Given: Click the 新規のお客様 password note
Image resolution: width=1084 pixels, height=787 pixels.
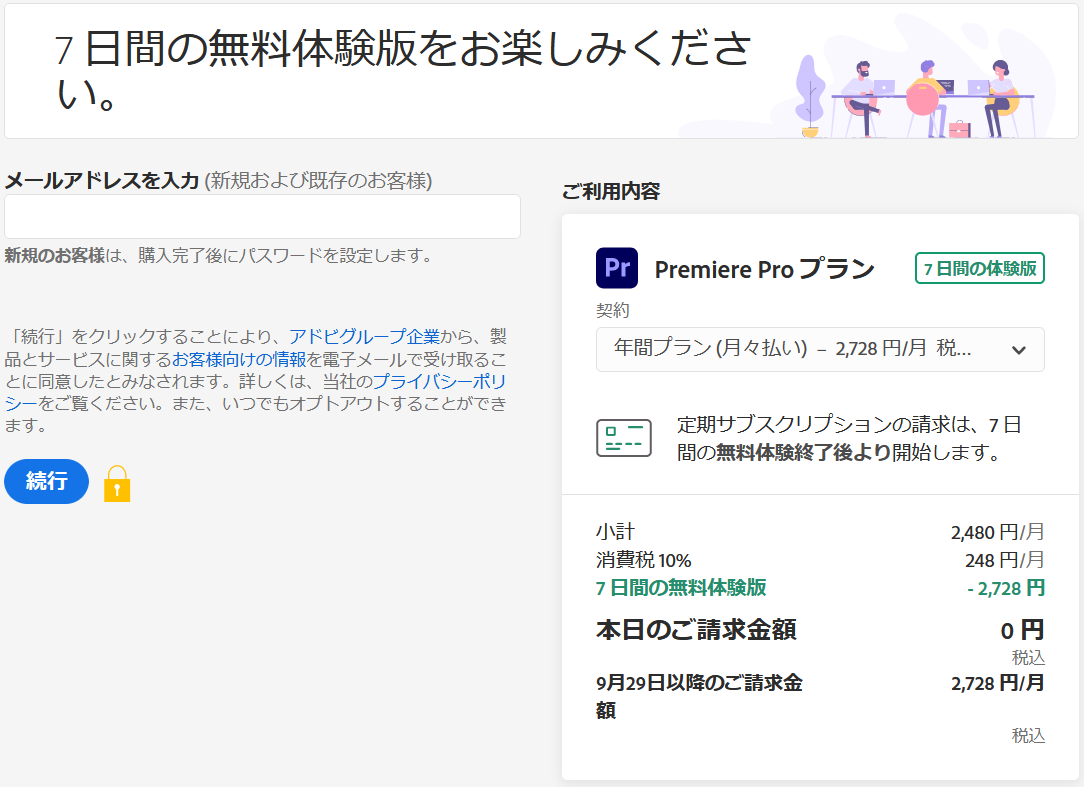Looking at the screenshot, I should [221, 256].
